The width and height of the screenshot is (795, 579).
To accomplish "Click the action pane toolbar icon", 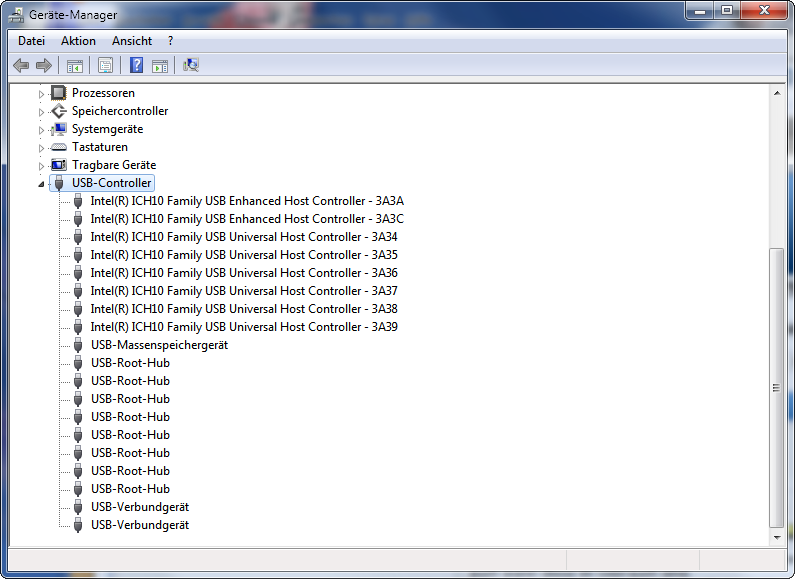I will pyautogui.click(x=160, y=65).
